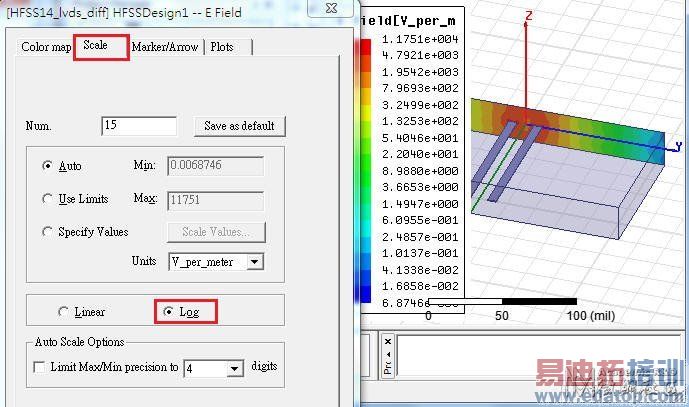689x407 pixels.
Task: Click legend value 2.2040e+001
Action: click(420, 154)
